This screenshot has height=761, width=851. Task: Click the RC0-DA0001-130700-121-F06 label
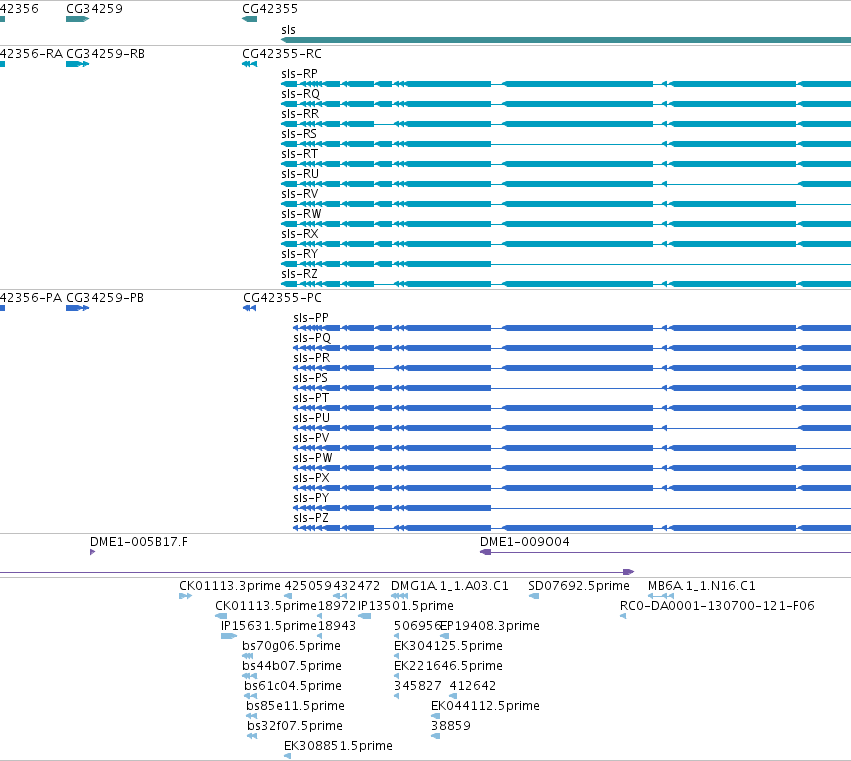[x=717, y=606]
